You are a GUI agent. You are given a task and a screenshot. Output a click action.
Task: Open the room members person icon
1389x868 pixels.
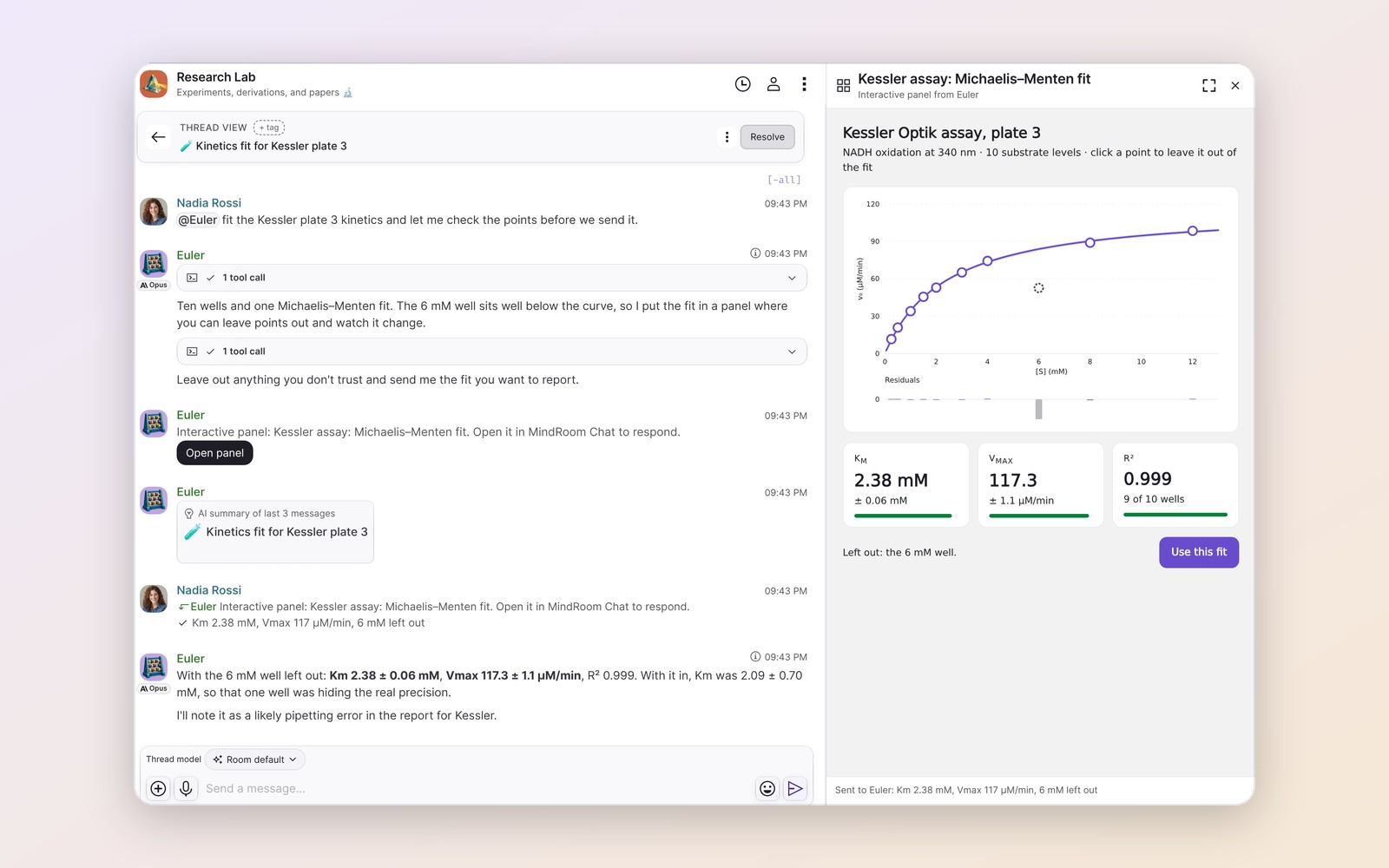tap(773, 84)
